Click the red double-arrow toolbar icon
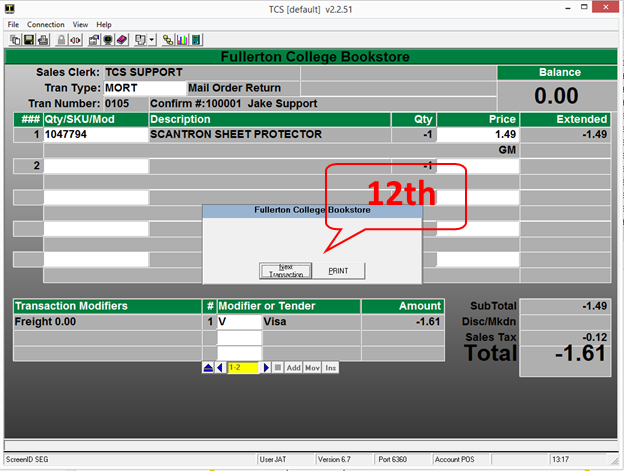This screenshot has width=624, height=472. tap(75, 40)
